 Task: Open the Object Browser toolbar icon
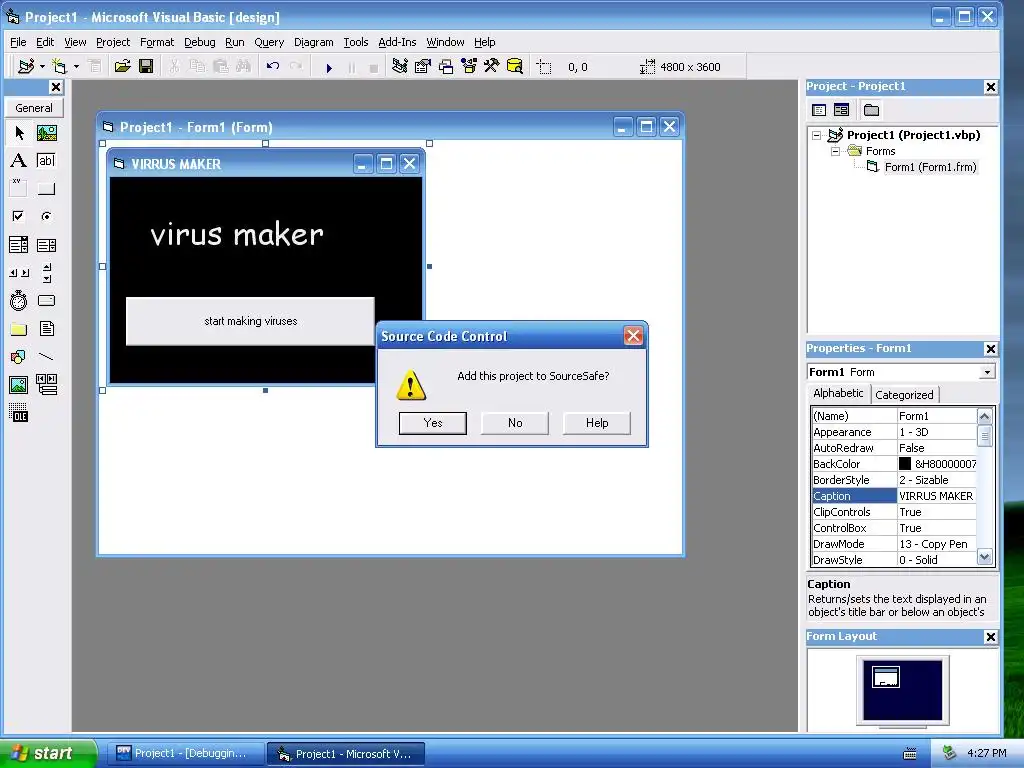pyautogui.click(x=469, y=67)
